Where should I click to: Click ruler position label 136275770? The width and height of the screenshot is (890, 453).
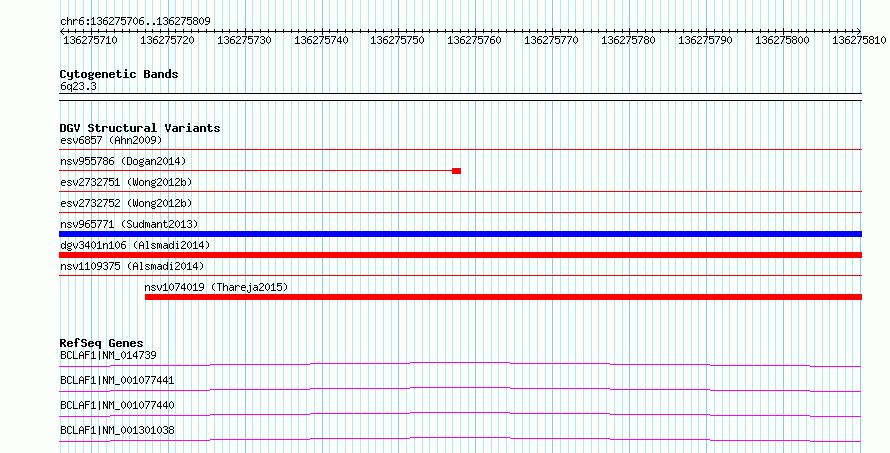tap(551, 40)
